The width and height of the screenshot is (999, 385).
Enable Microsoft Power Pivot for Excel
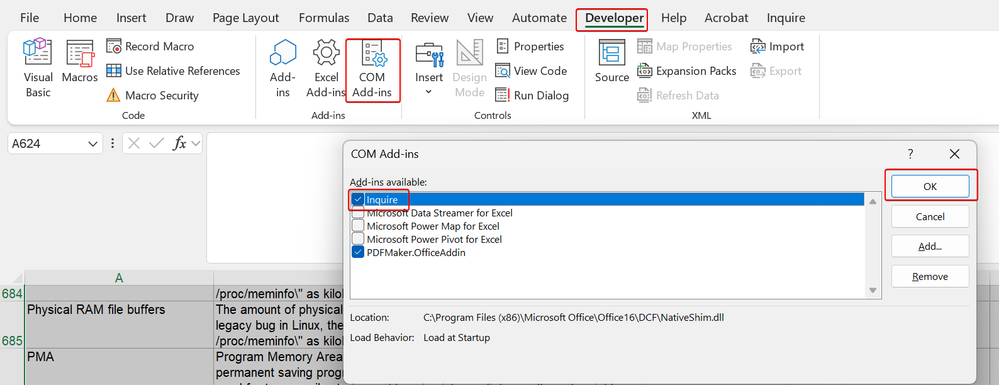(358, 239)
